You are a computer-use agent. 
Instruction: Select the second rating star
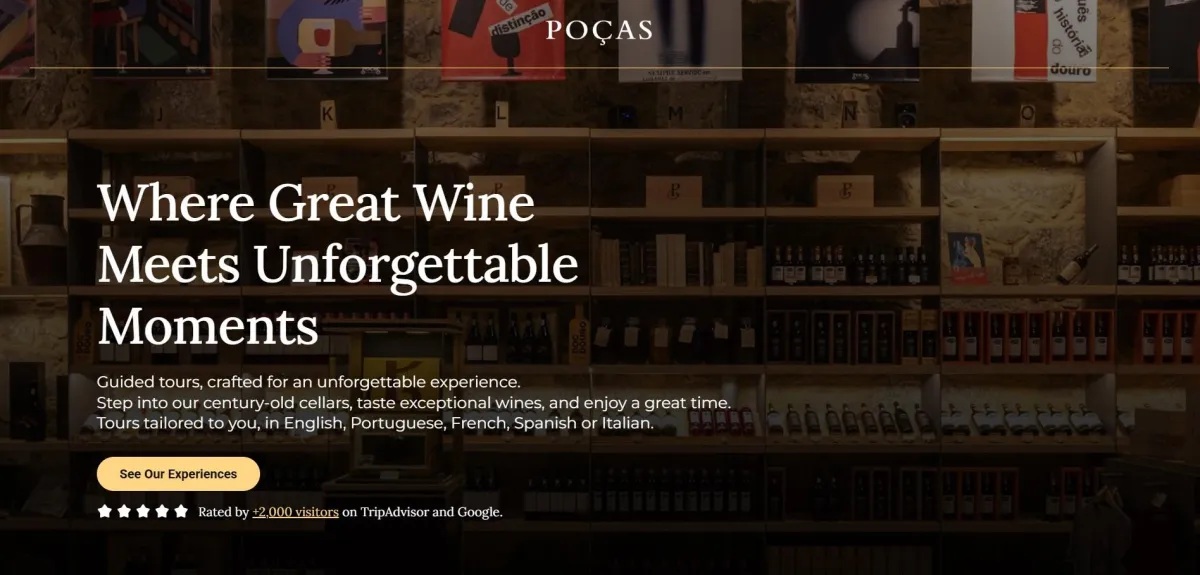click(x=123, y=511)
